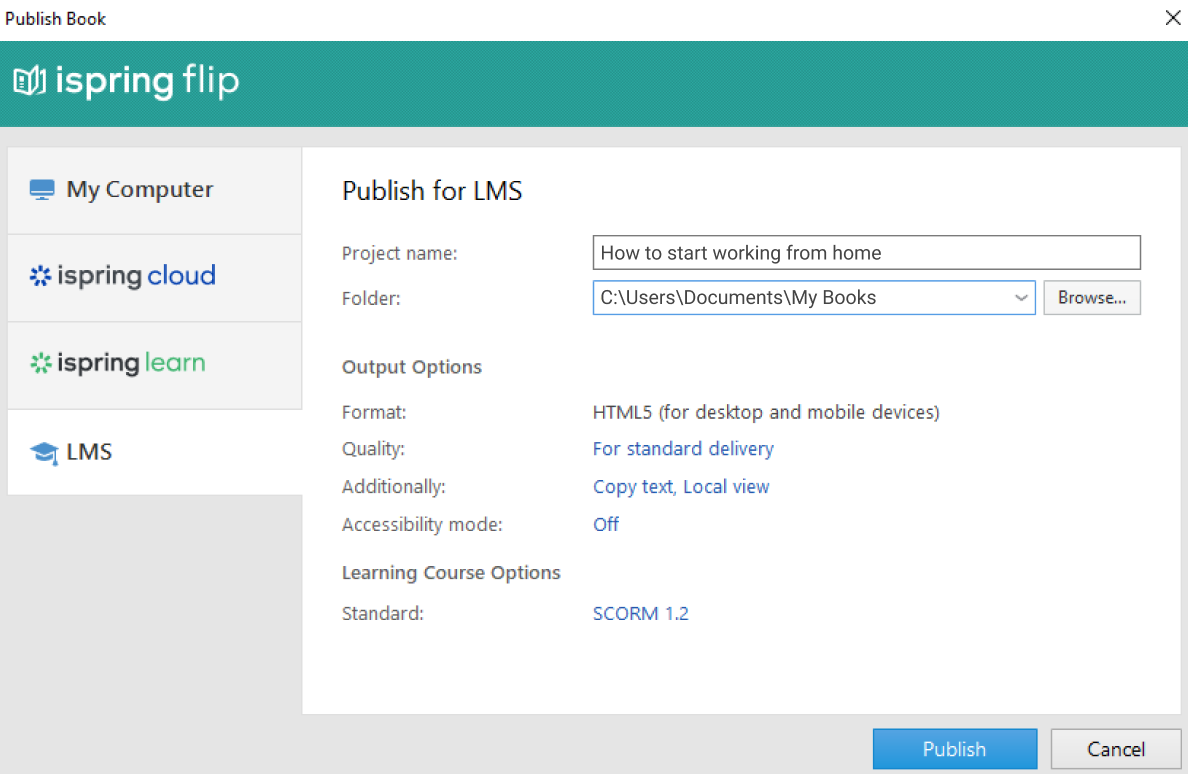This screenshot has width=1188, height=774.
Task: Change the Standard from SCORM 1.2
Action: [x=641, y=613]
